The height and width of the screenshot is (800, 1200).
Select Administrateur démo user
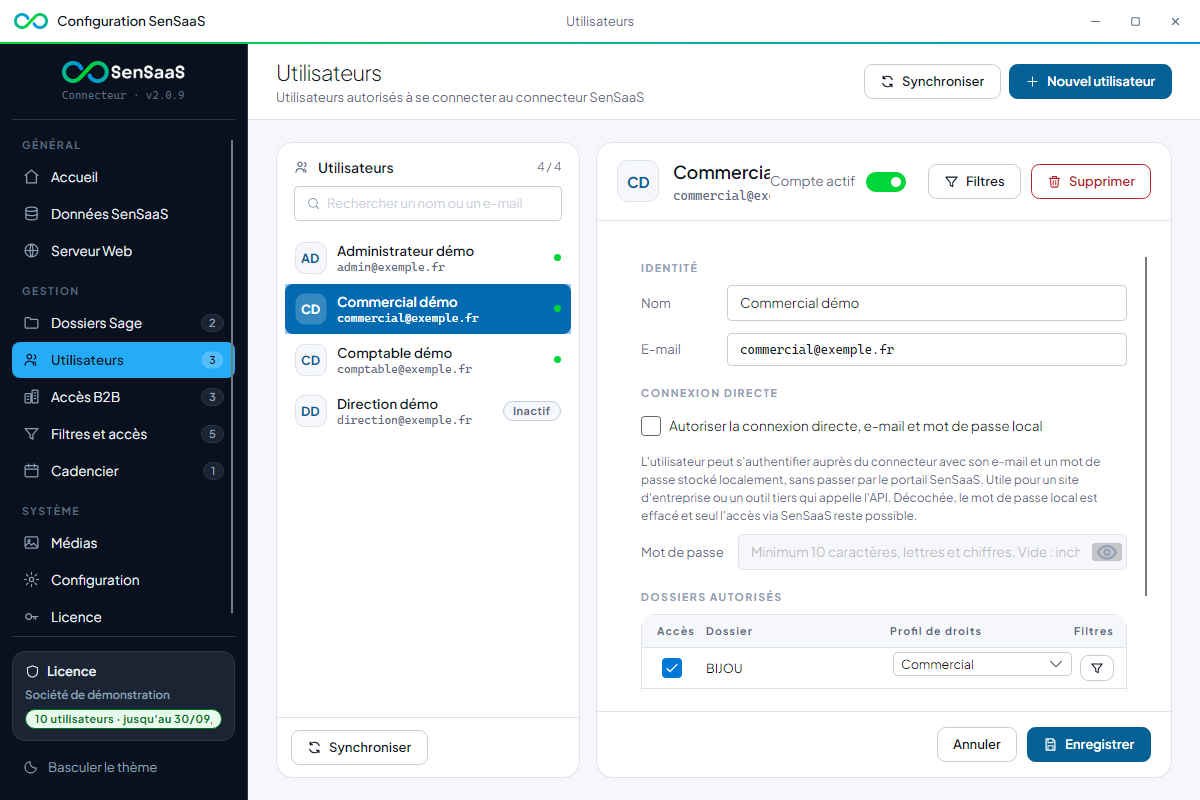click(428, 258)
